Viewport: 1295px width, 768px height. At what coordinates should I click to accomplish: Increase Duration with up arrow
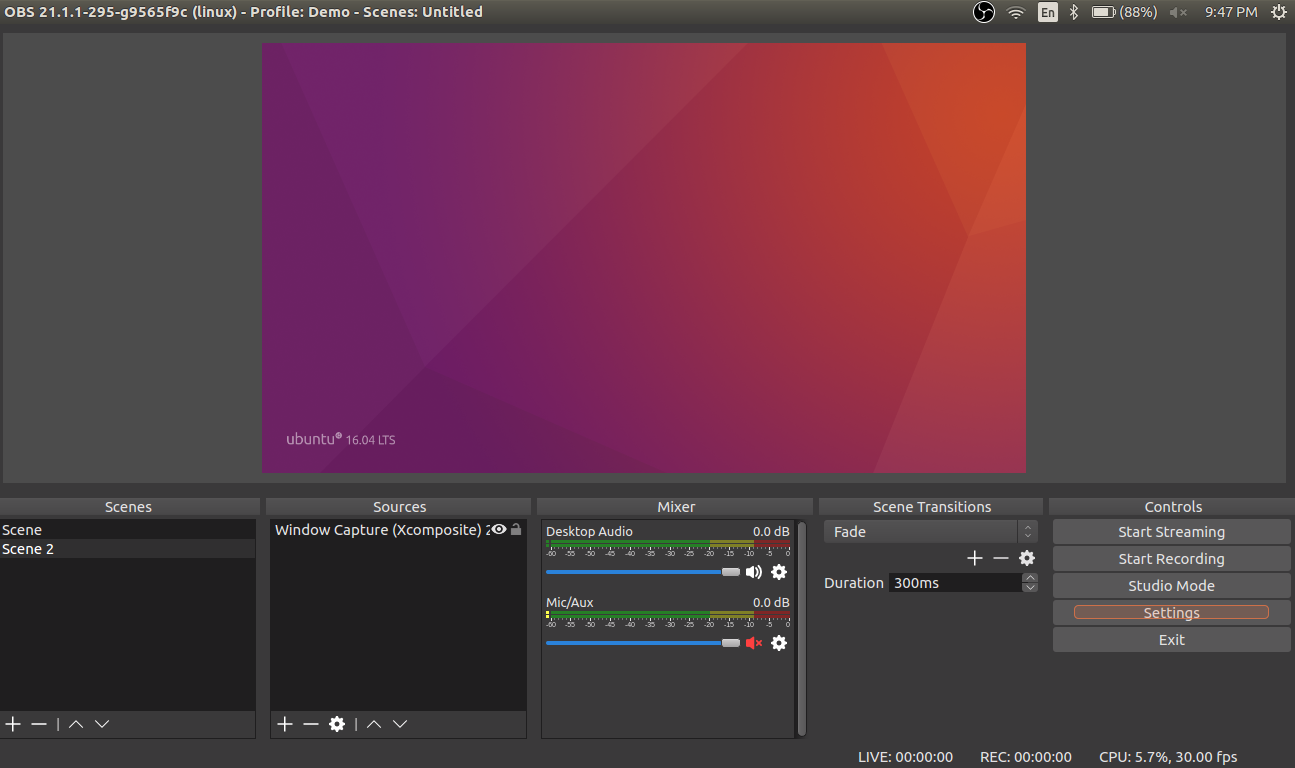coord(1030,578)
